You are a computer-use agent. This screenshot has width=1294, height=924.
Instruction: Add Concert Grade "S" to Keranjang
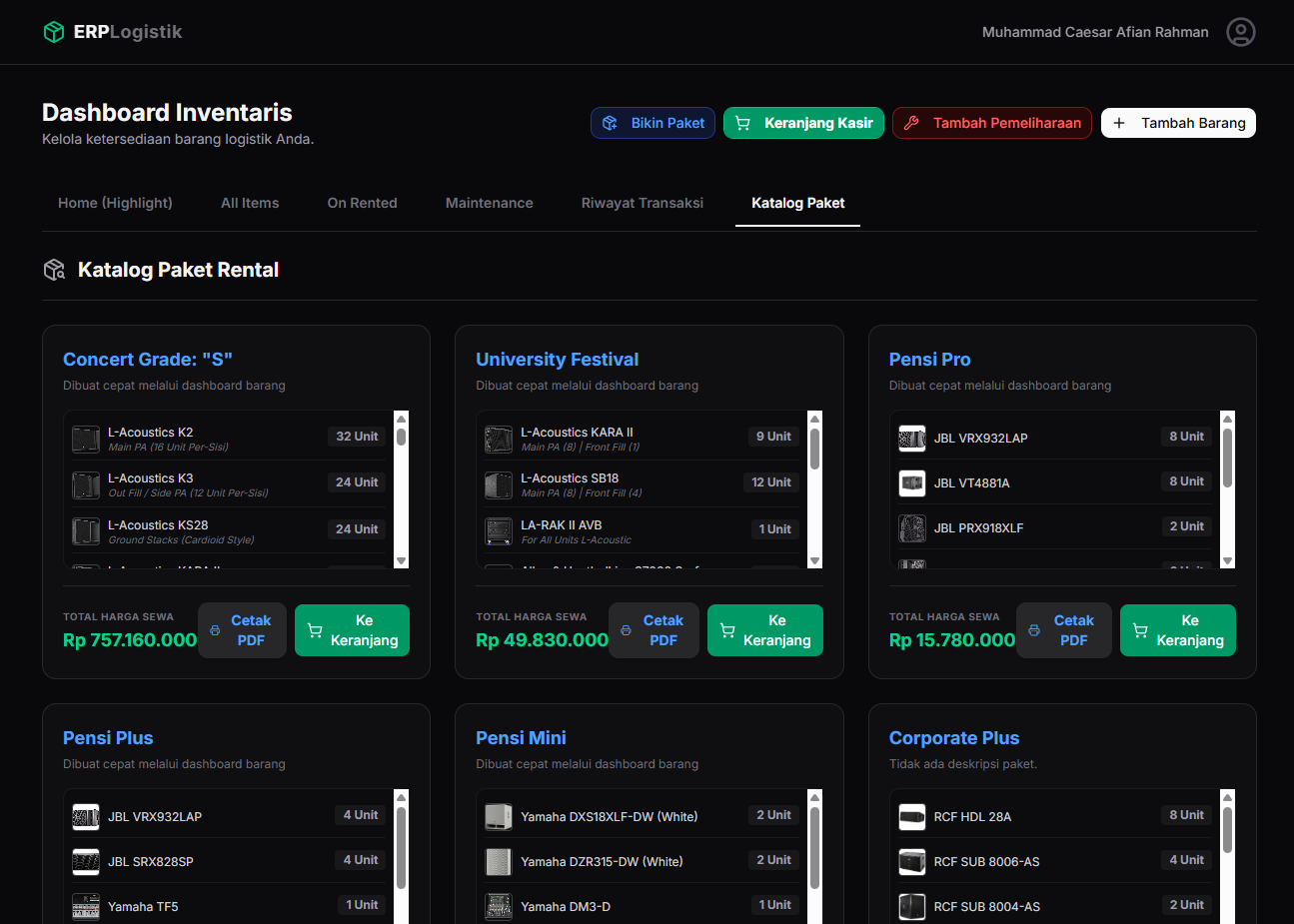pos(352,630)
